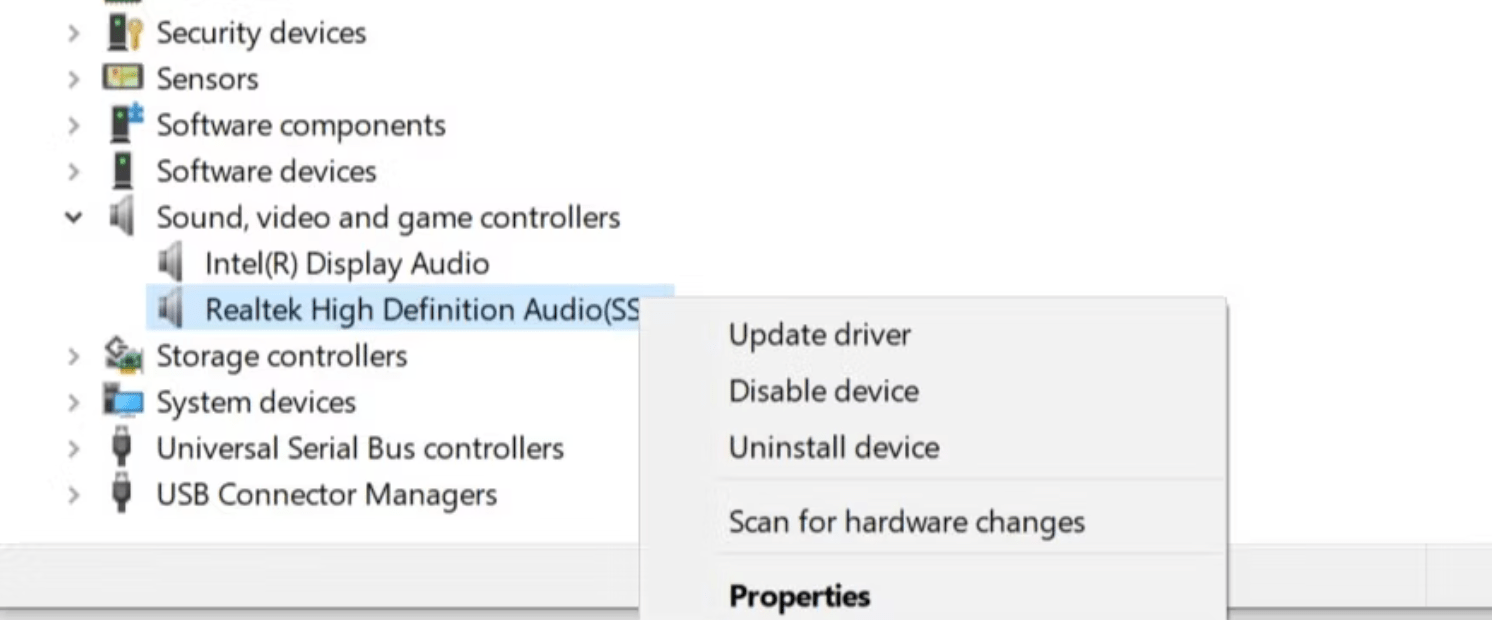Click the Sound, video and game controllers icon
This screenshot has height=620, width=1492.
(122, 216)
